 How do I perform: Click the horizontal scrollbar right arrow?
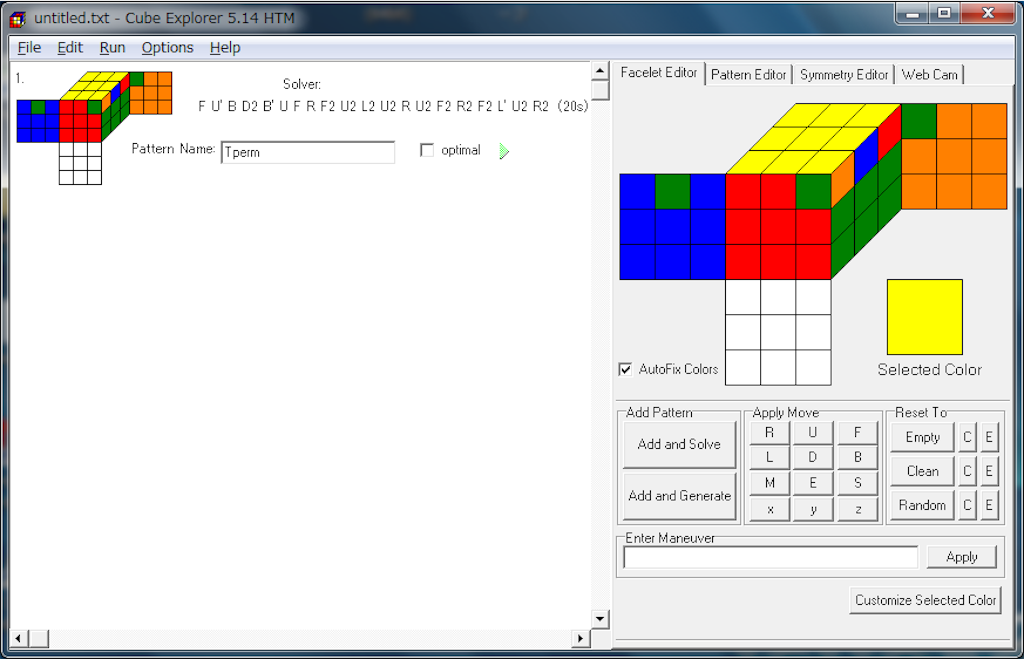tap(580, 638)
